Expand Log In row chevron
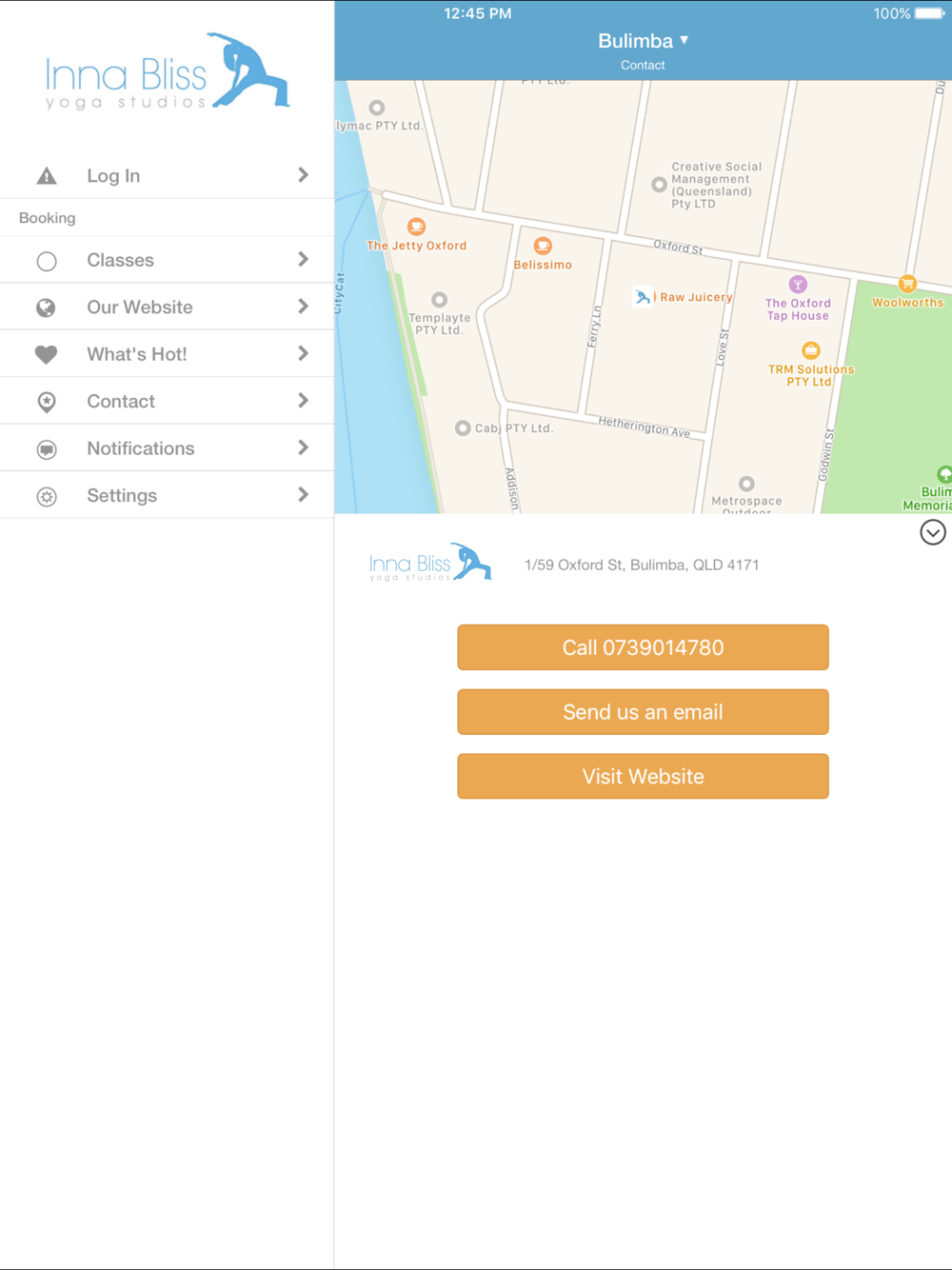 303,175
